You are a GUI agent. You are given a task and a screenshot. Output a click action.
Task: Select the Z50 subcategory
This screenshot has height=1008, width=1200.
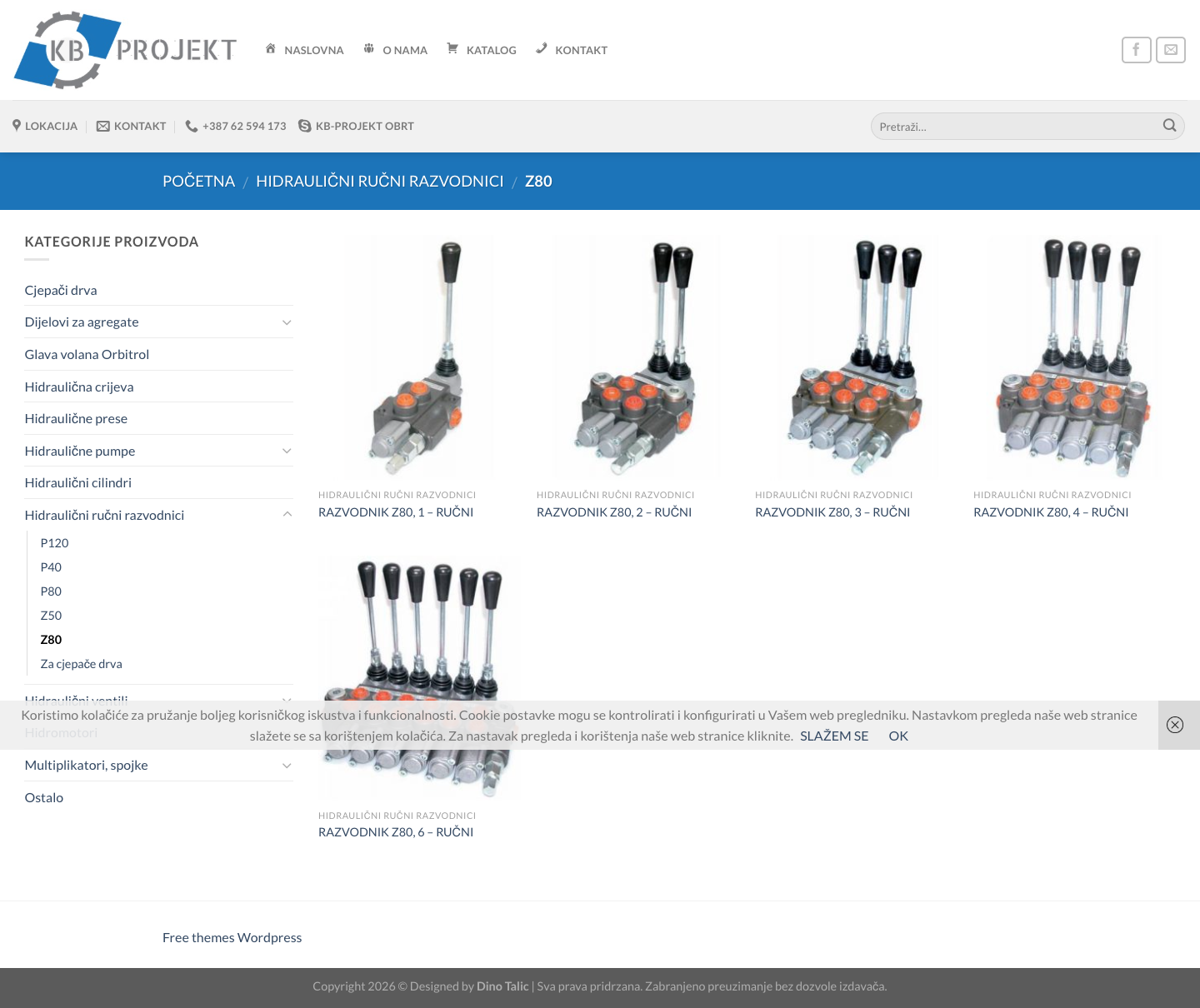[51, 616]
